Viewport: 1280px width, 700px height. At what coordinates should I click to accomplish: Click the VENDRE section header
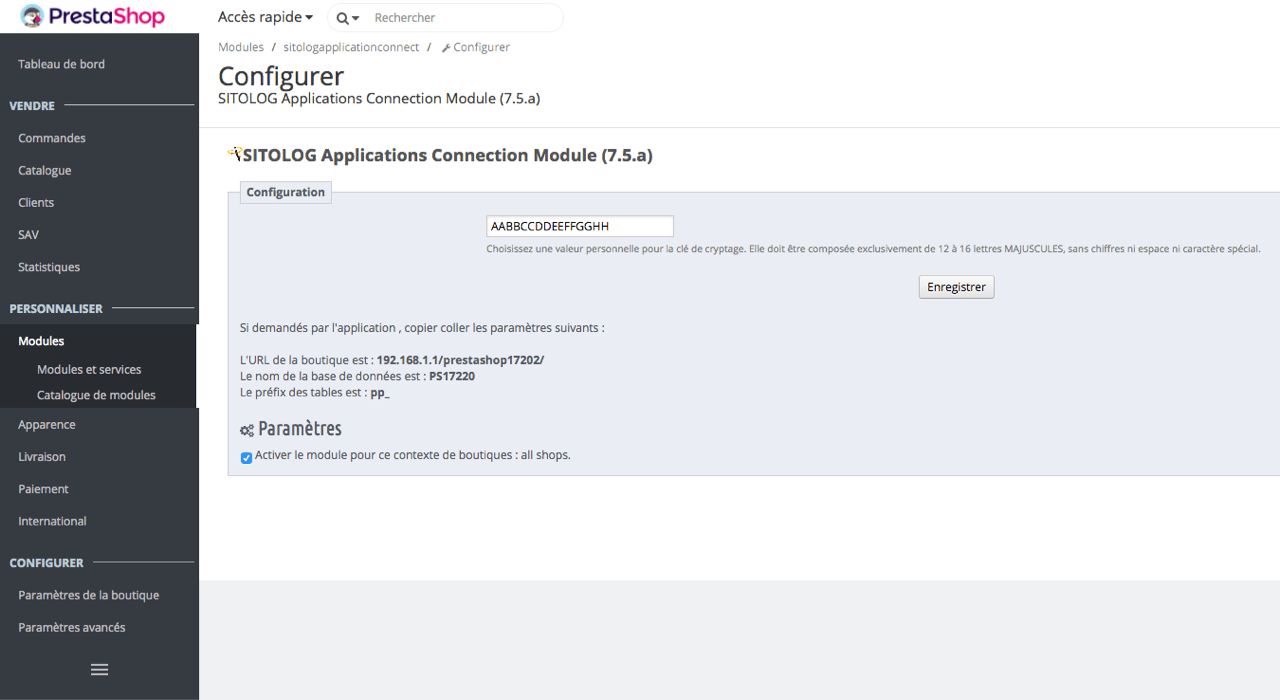pos(32,105)
